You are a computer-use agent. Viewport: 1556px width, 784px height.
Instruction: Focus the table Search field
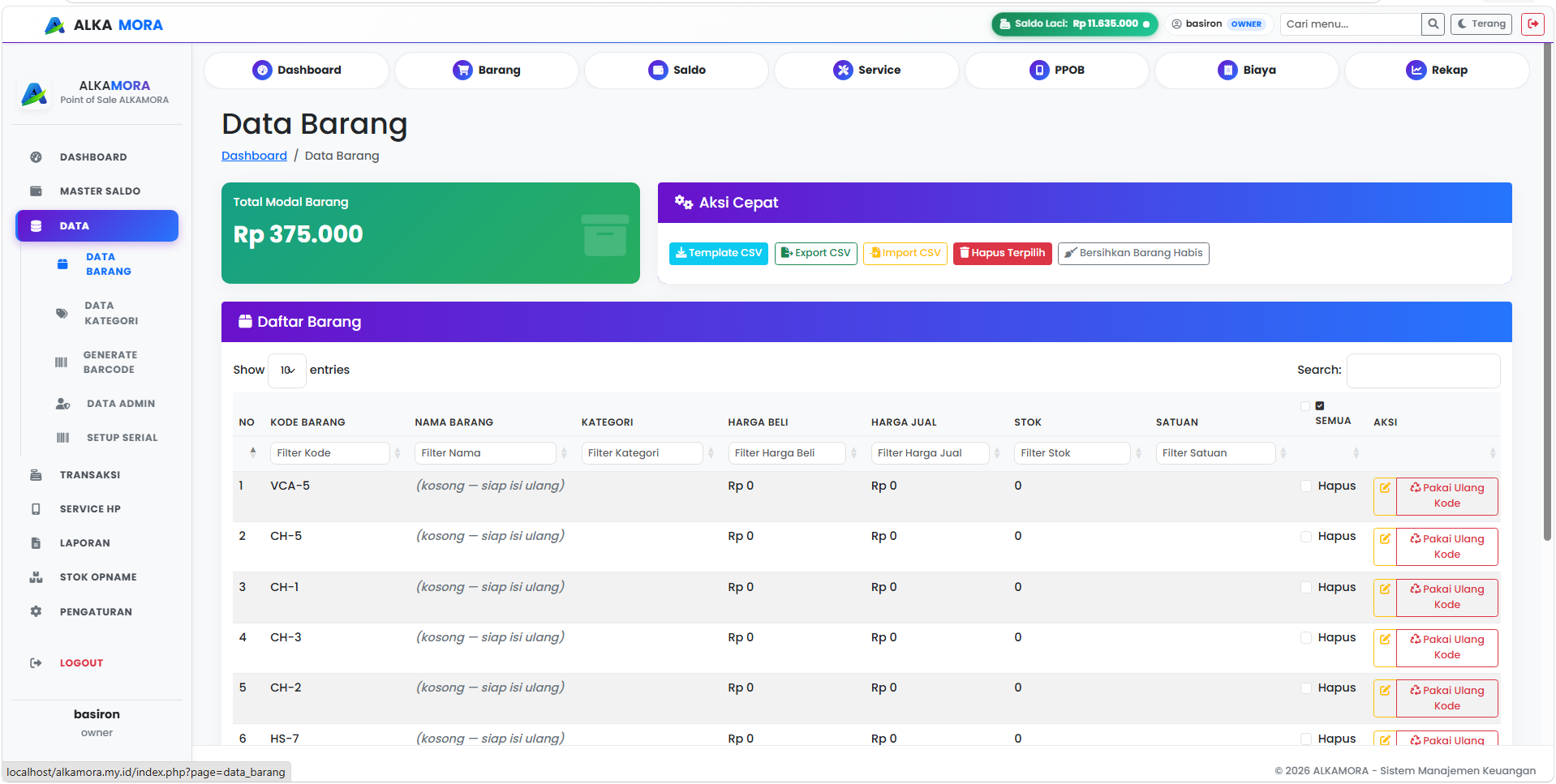click(1423, 370)
